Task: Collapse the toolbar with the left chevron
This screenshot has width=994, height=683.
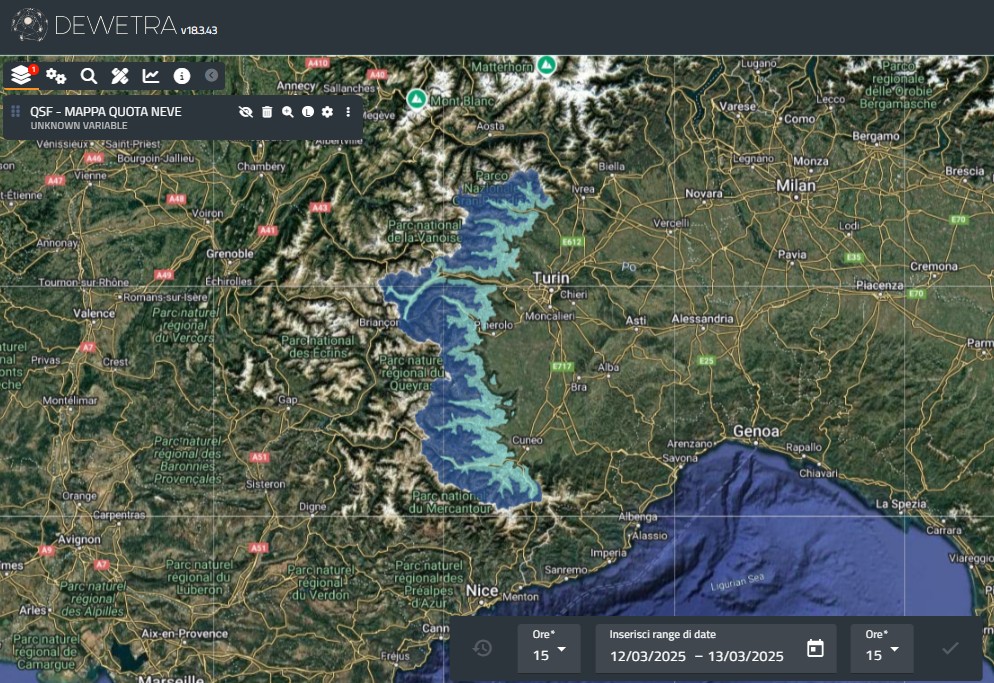Action: coord(211,75)
